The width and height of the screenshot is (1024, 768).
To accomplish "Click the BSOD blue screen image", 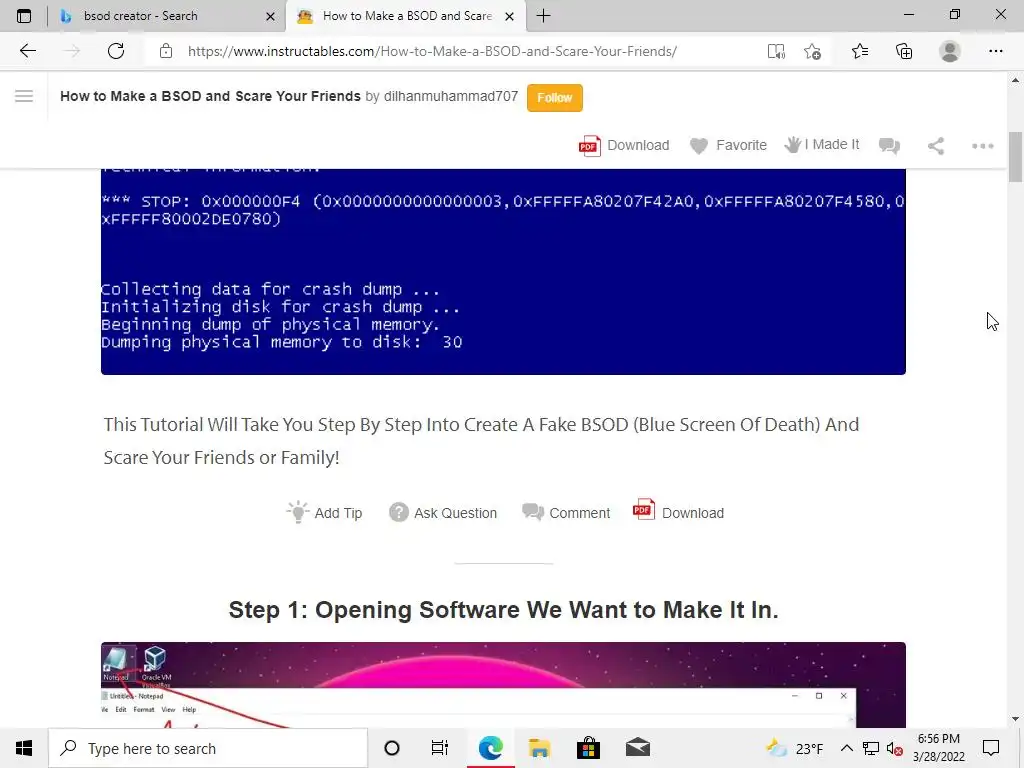I will 503,271.
